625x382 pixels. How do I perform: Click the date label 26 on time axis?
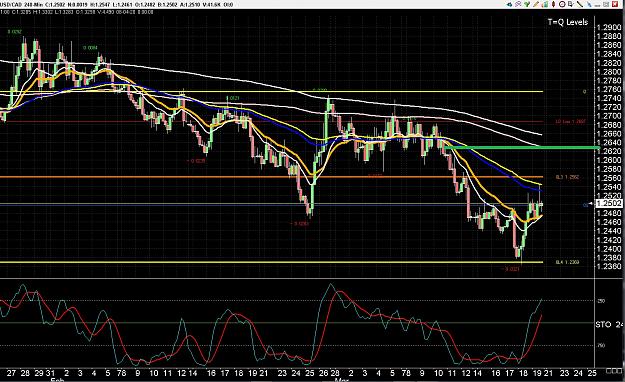coord(324,373)
